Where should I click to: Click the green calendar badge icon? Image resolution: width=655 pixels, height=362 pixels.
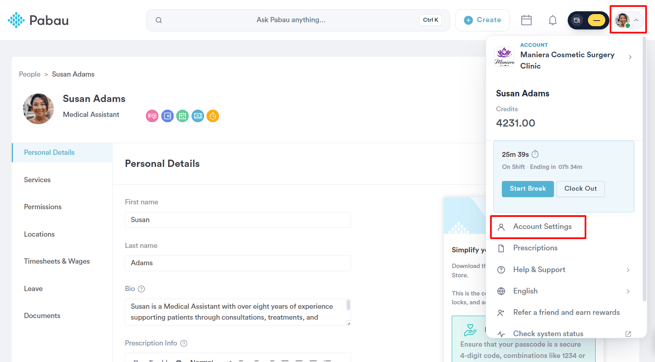tap(183, 116)
